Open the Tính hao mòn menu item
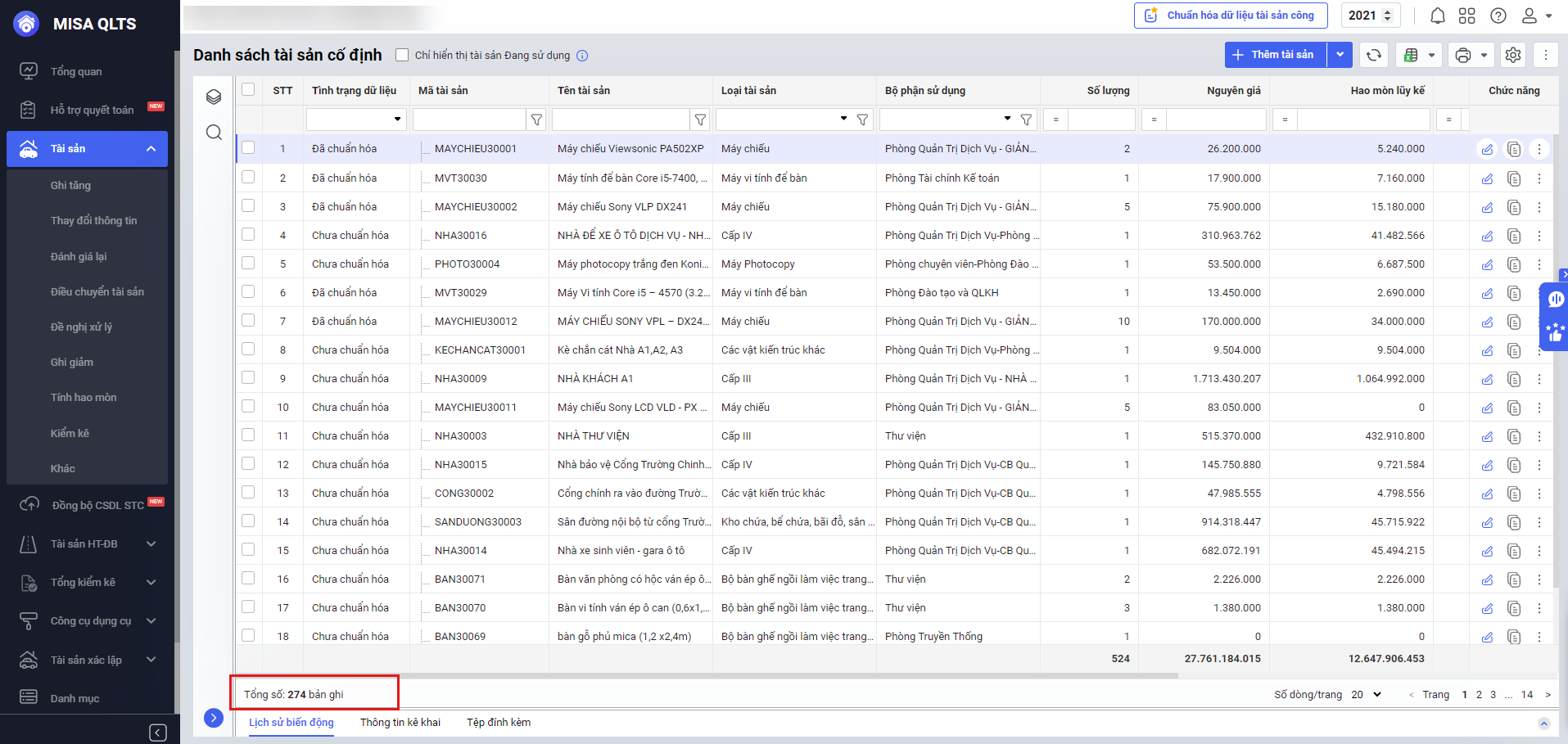The image size is (1568, 744). [84, 397]
